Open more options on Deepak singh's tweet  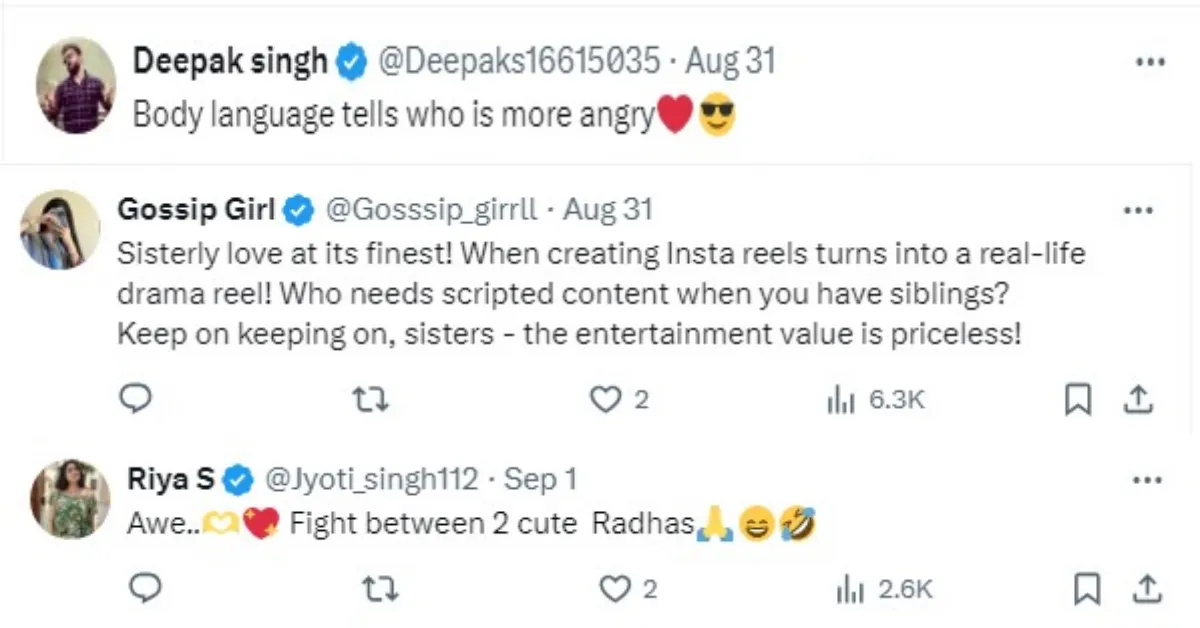[x=1152, y=62]
